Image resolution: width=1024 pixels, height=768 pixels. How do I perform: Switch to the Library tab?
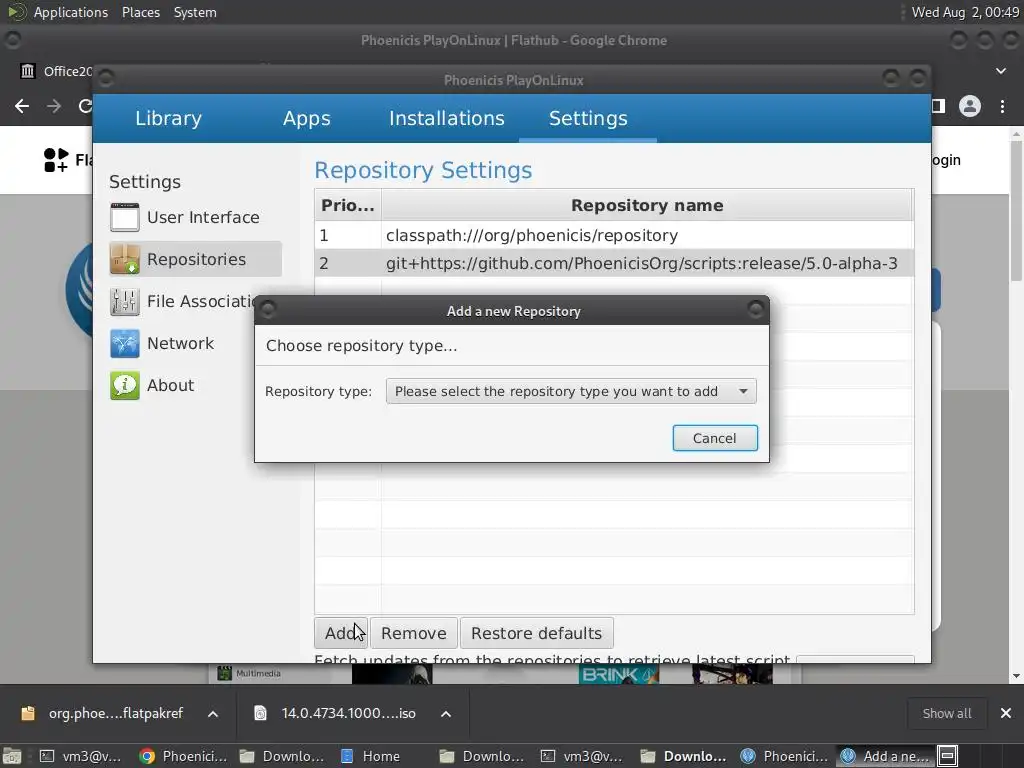[x=168, y=118]
